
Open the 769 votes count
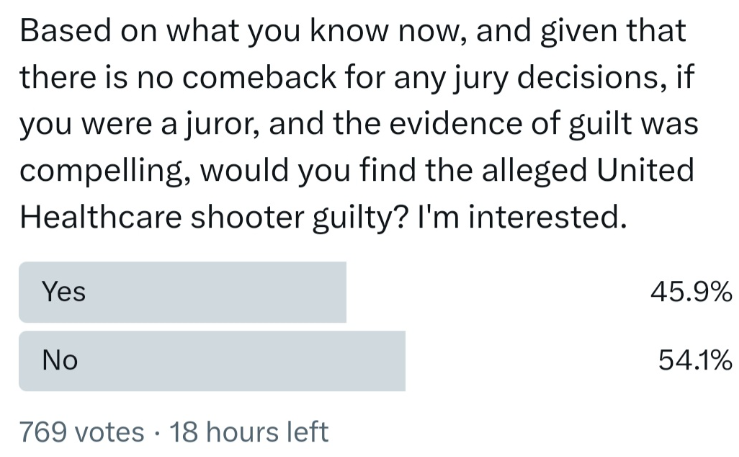tap(82, 432)
